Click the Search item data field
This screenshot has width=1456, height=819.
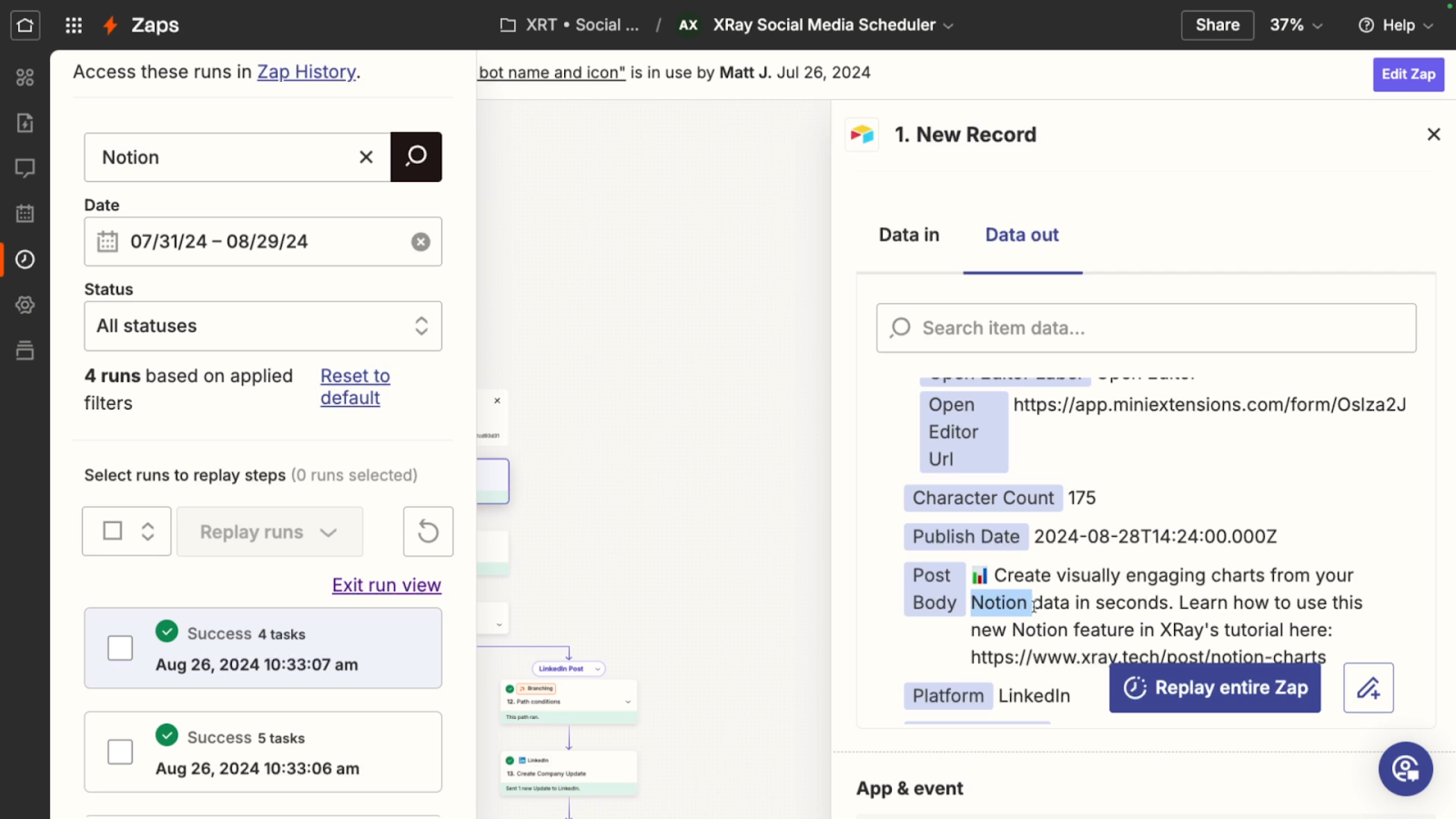click(1147, 328)
